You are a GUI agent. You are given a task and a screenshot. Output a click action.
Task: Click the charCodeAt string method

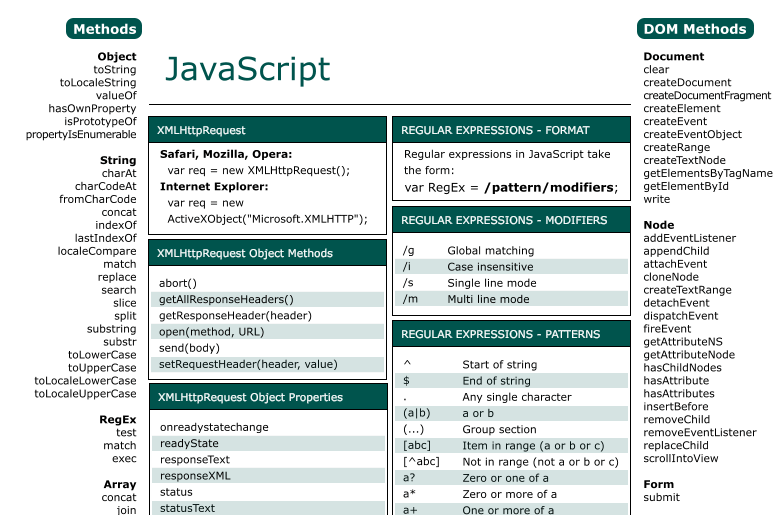[105, 186]
